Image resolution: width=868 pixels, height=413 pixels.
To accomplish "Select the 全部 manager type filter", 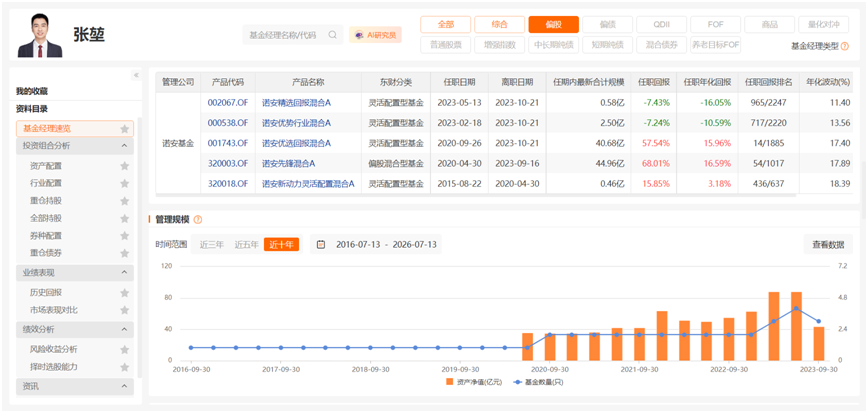I will pyautogui.click(x=446, y=24).
